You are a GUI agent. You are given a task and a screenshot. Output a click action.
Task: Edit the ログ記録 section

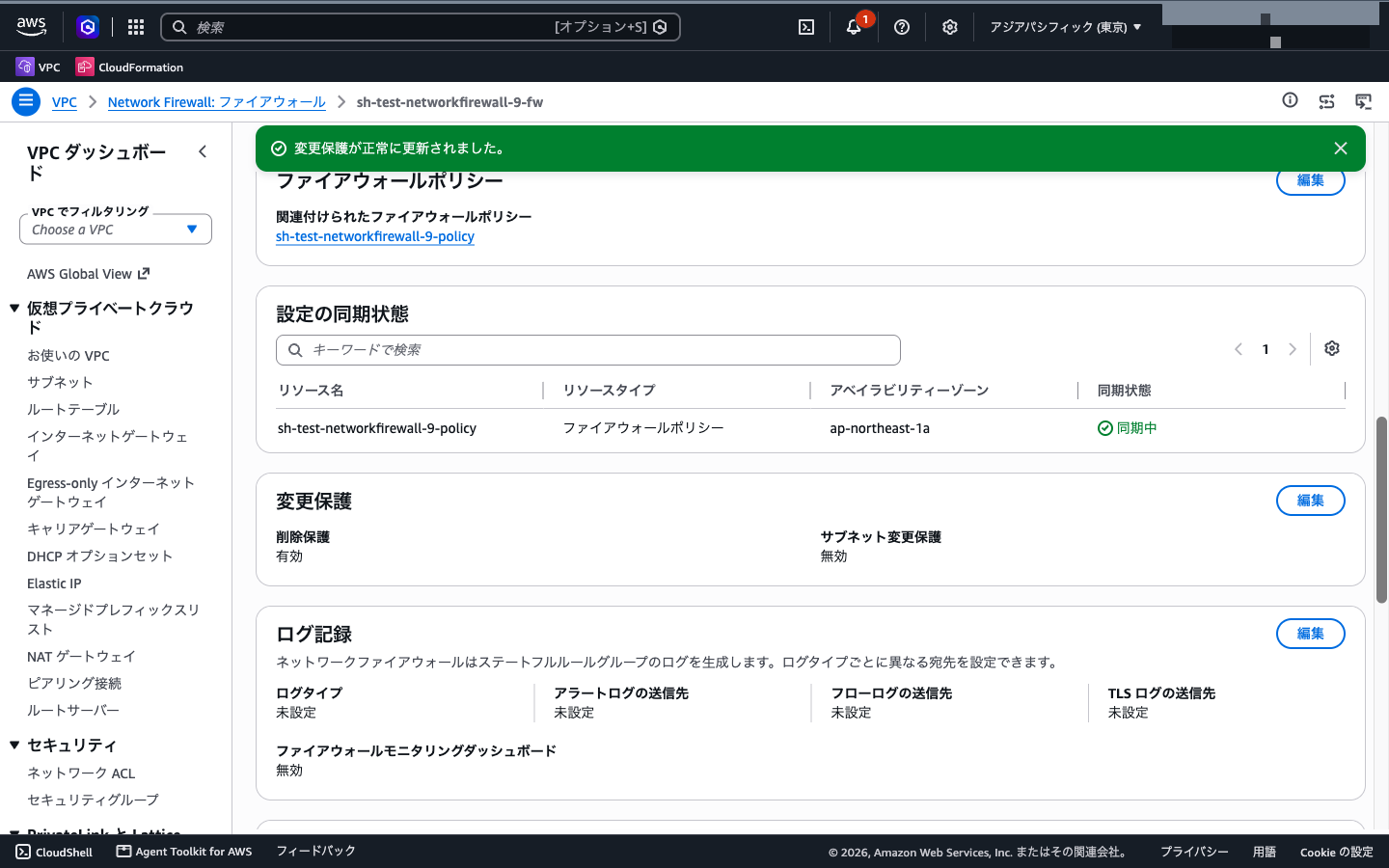tap(1310, 634)
